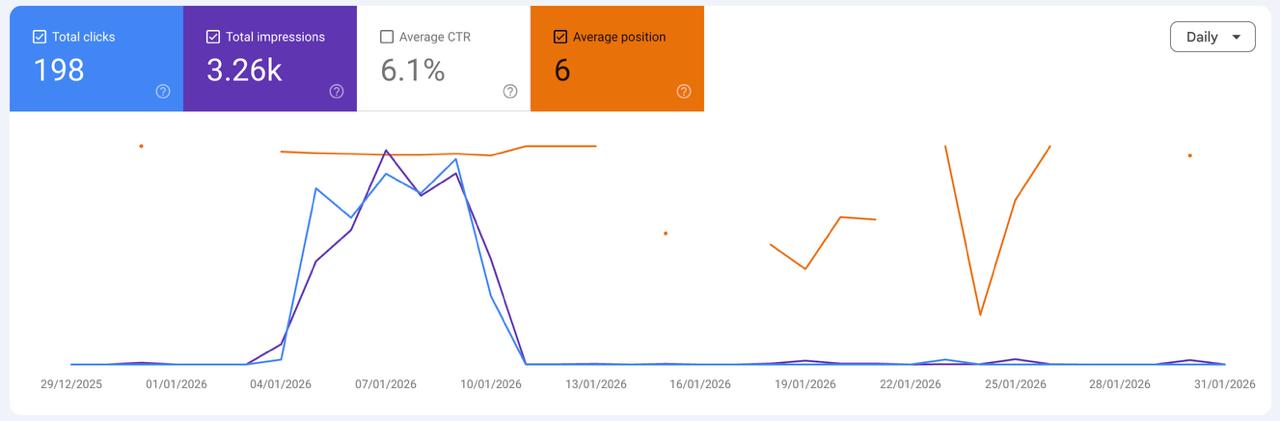Uncheck the Total clicks checkbox
1280x421 pixels.
tap(40, 37)
